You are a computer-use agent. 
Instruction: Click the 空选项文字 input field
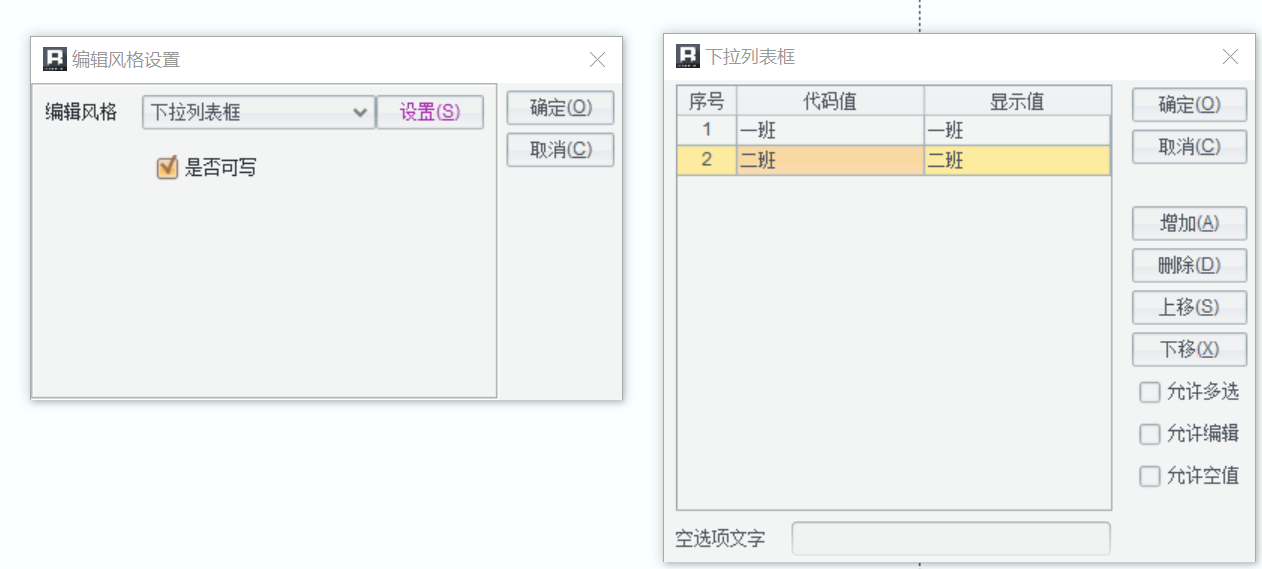950,539
